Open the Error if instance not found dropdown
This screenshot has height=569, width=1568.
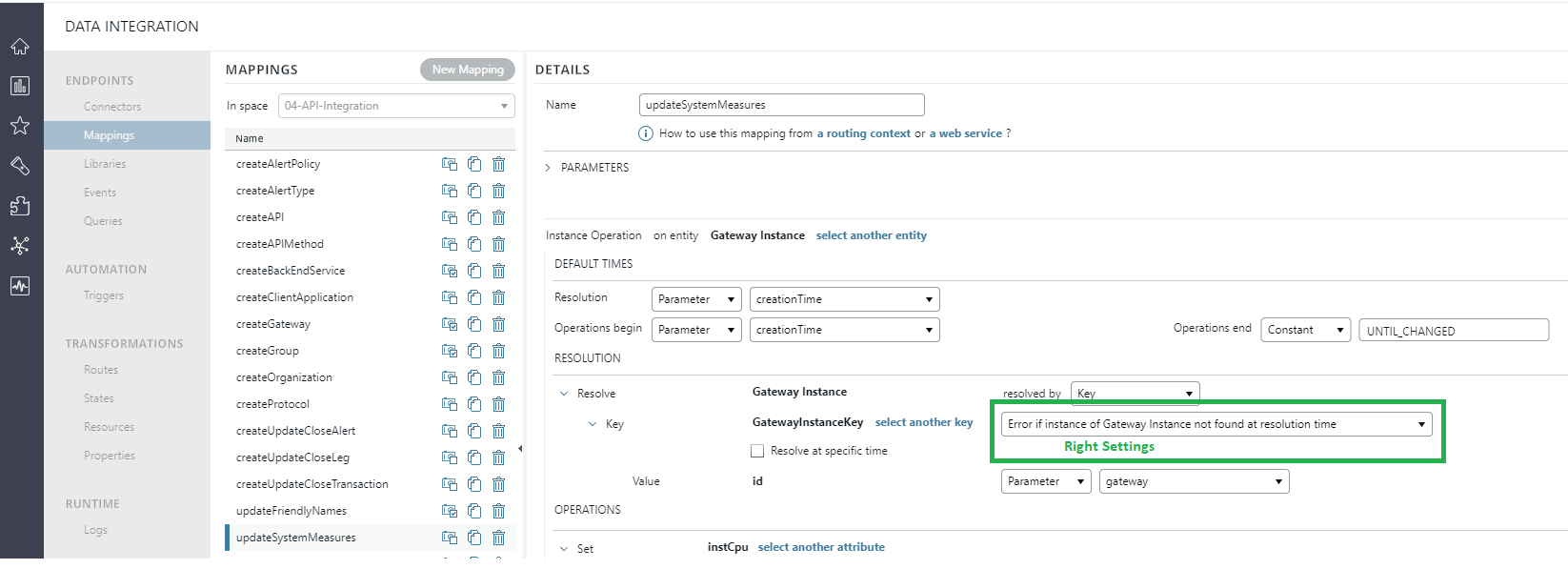[1216, 424]
